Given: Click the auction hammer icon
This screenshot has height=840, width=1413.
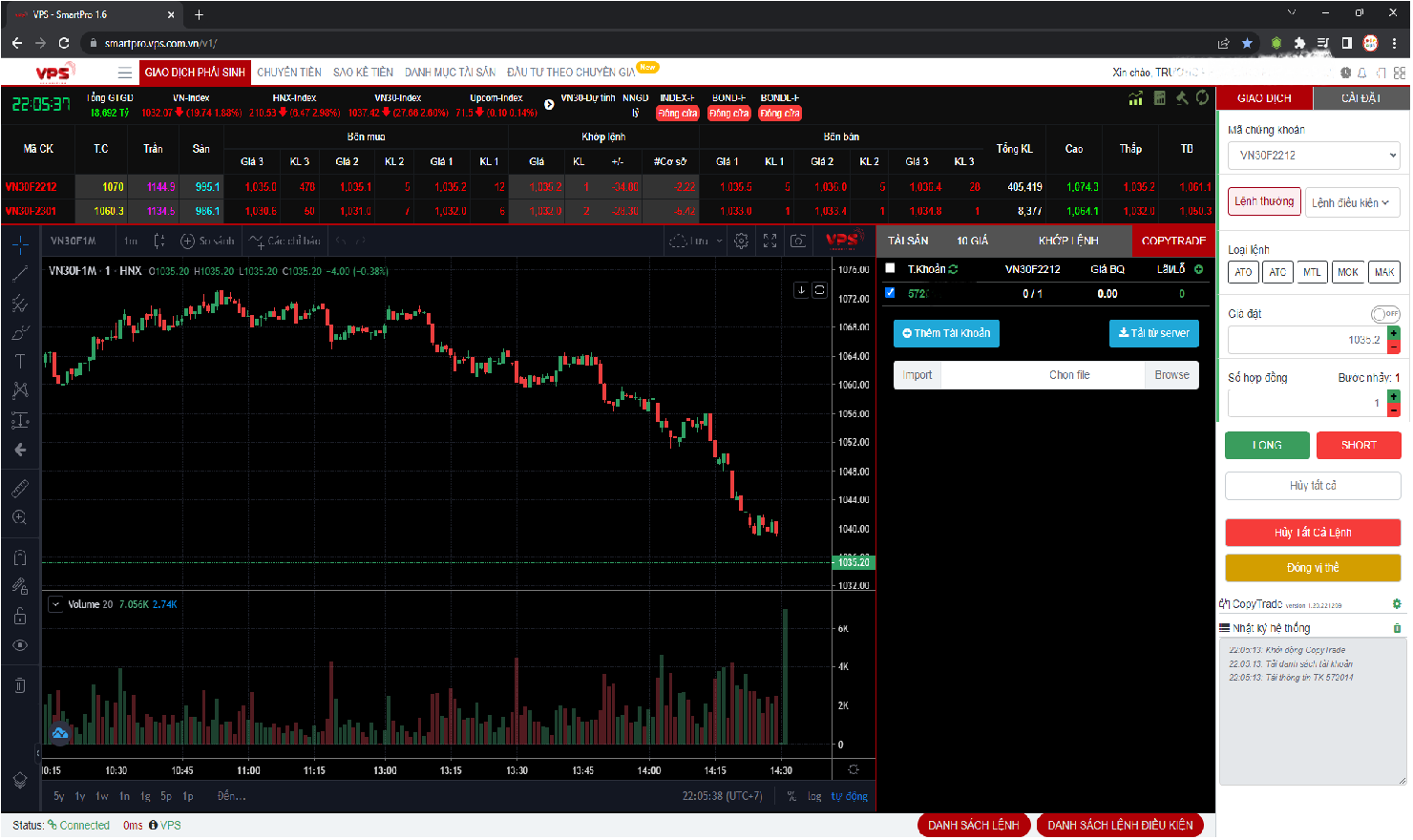Looking at the screenshot, I should click(1182, 98).
